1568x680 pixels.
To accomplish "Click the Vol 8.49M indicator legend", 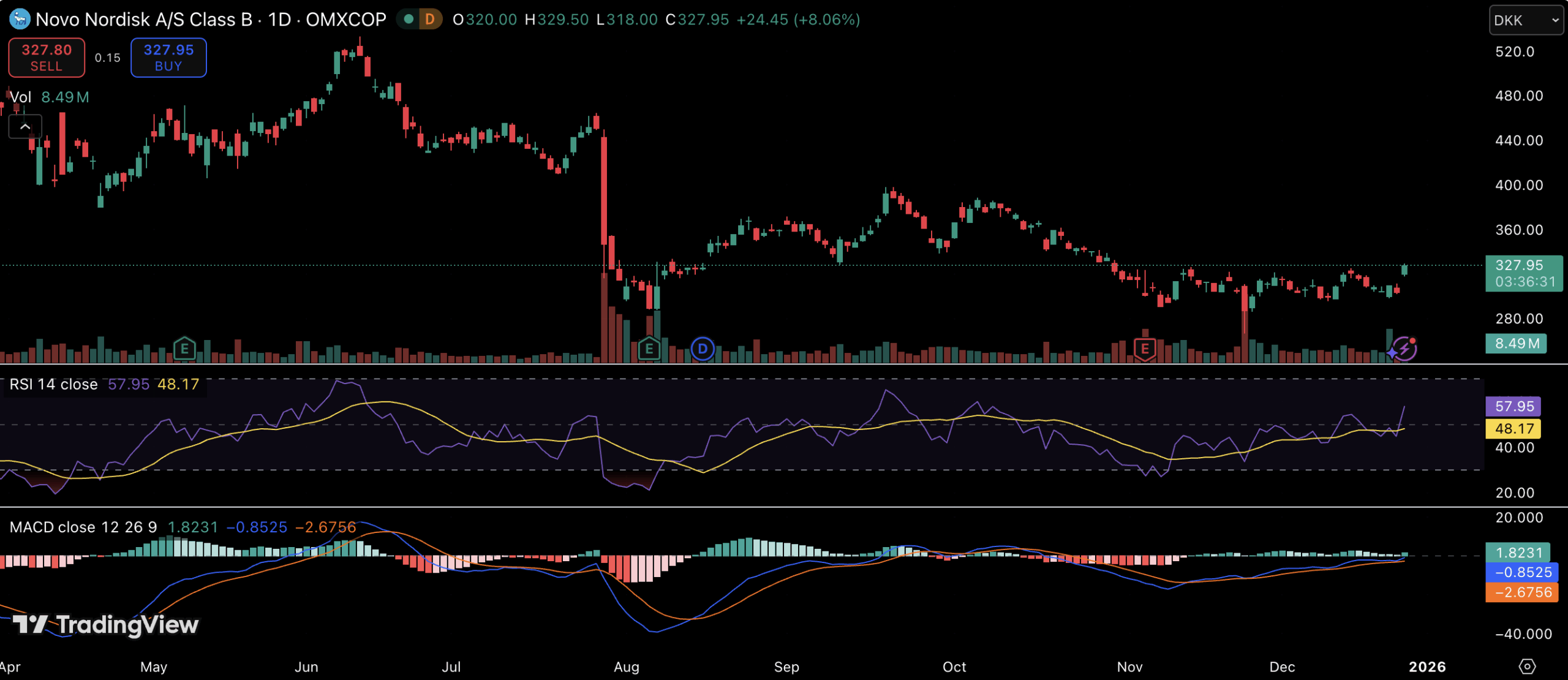I will tap(49, 97).
